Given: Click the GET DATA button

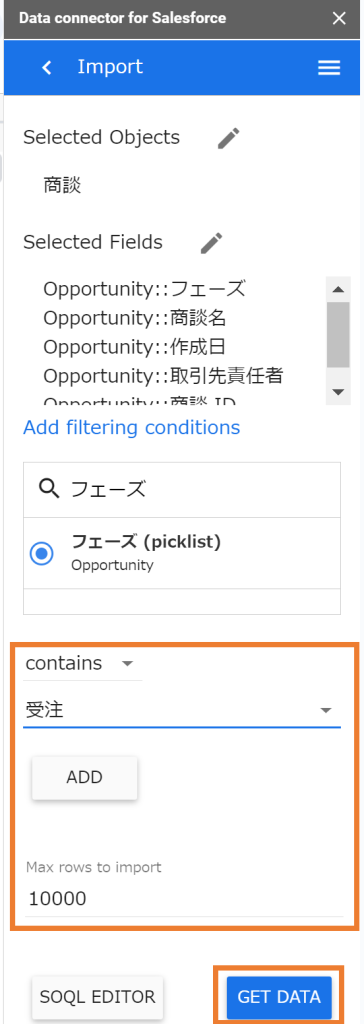Looking at the screenshot, I should pyautogui.click(x=279, y=997).
